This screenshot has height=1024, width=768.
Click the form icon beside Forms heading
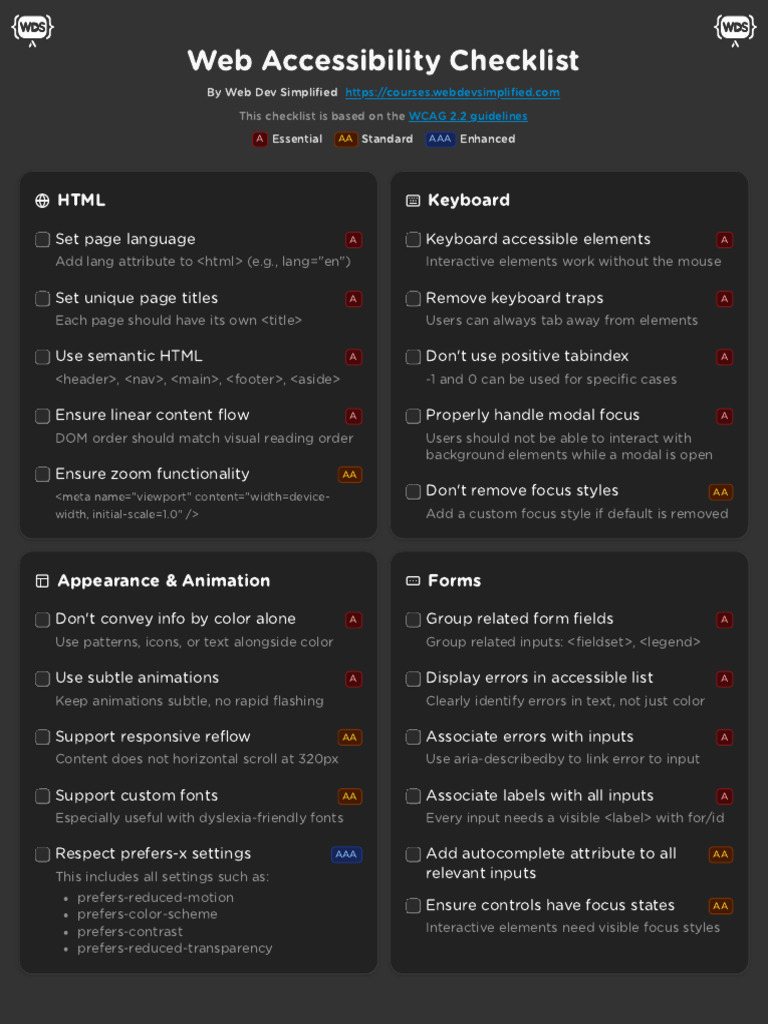point(413,581)
